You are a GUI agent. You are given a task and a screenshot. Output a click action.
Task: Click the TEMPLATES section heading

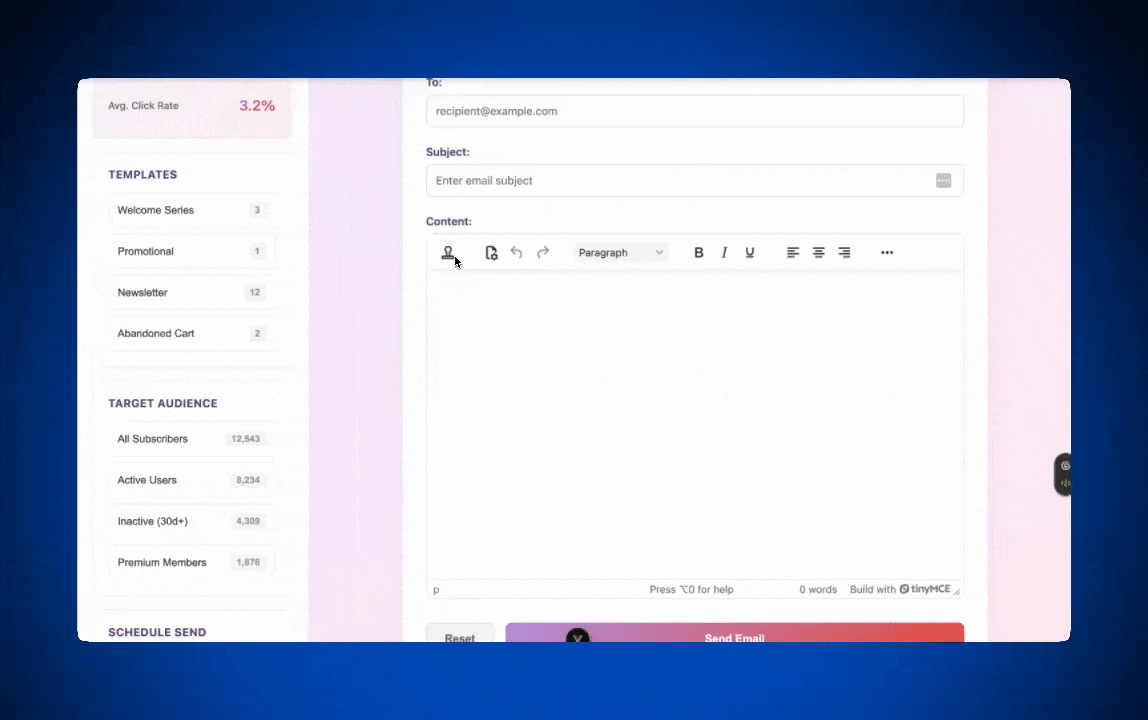click(x=143, y=174)
